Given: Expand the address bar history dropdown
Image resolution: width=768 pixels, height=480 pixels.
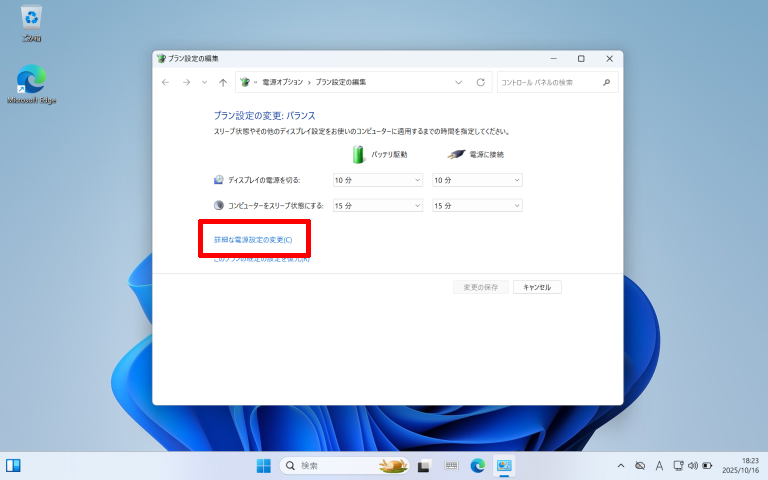Looking at the screenshot, I should 459,82.
